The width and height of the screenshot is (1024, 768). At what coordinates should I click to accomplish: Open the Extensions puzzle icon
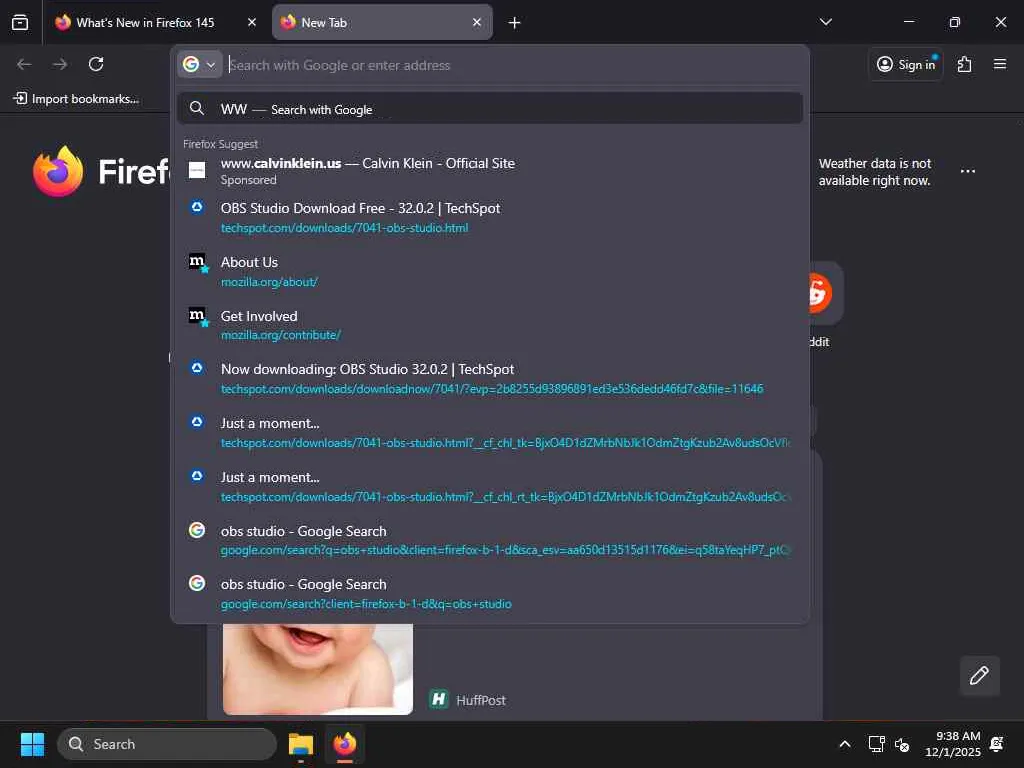pos(964,64)
